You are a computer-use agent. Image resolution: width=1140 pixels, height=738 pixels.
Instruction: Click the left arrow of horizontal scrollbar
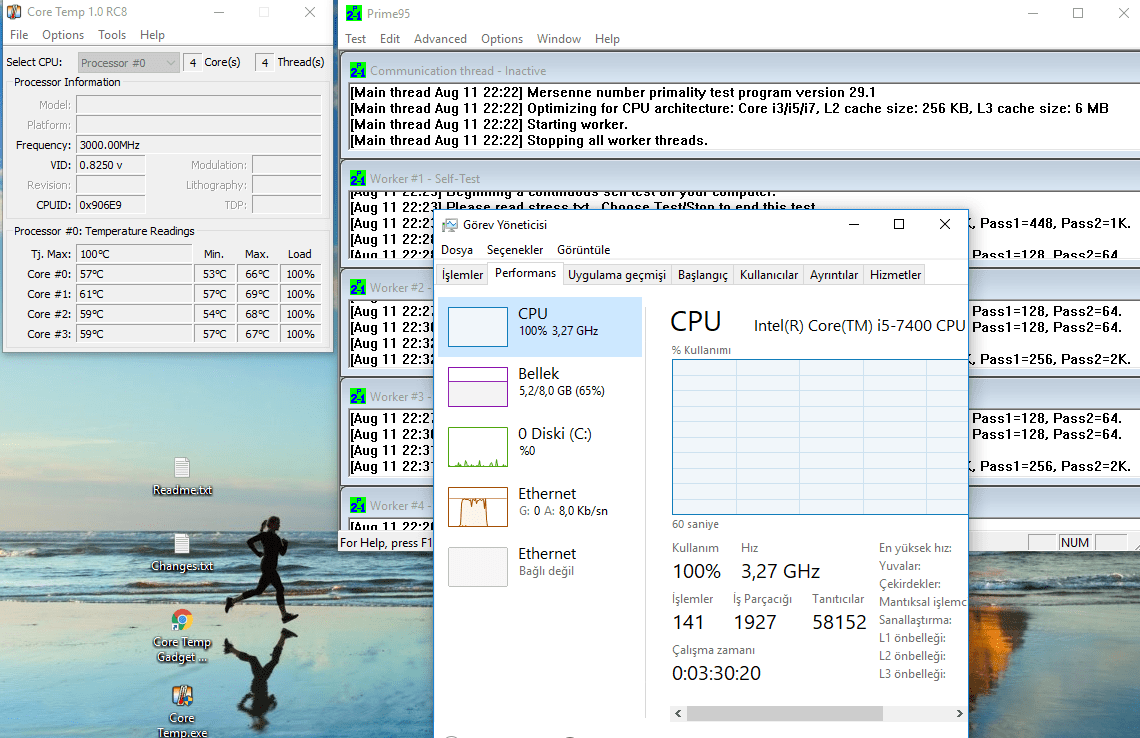coord(678,713)
